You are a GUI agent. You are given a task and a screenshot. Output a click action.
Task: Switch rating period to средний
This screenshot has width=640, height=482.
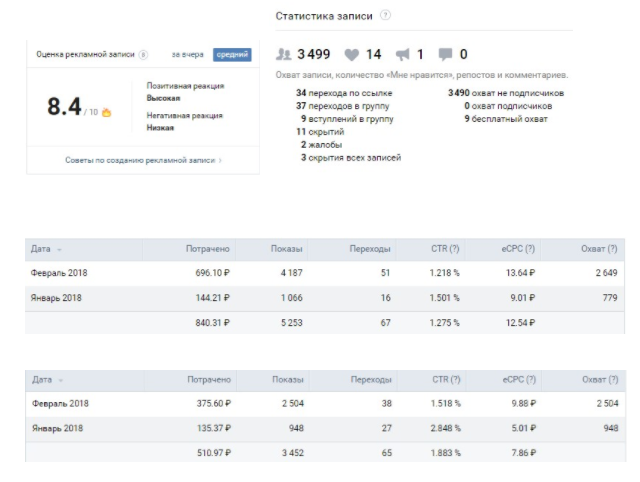pos(232,55)
